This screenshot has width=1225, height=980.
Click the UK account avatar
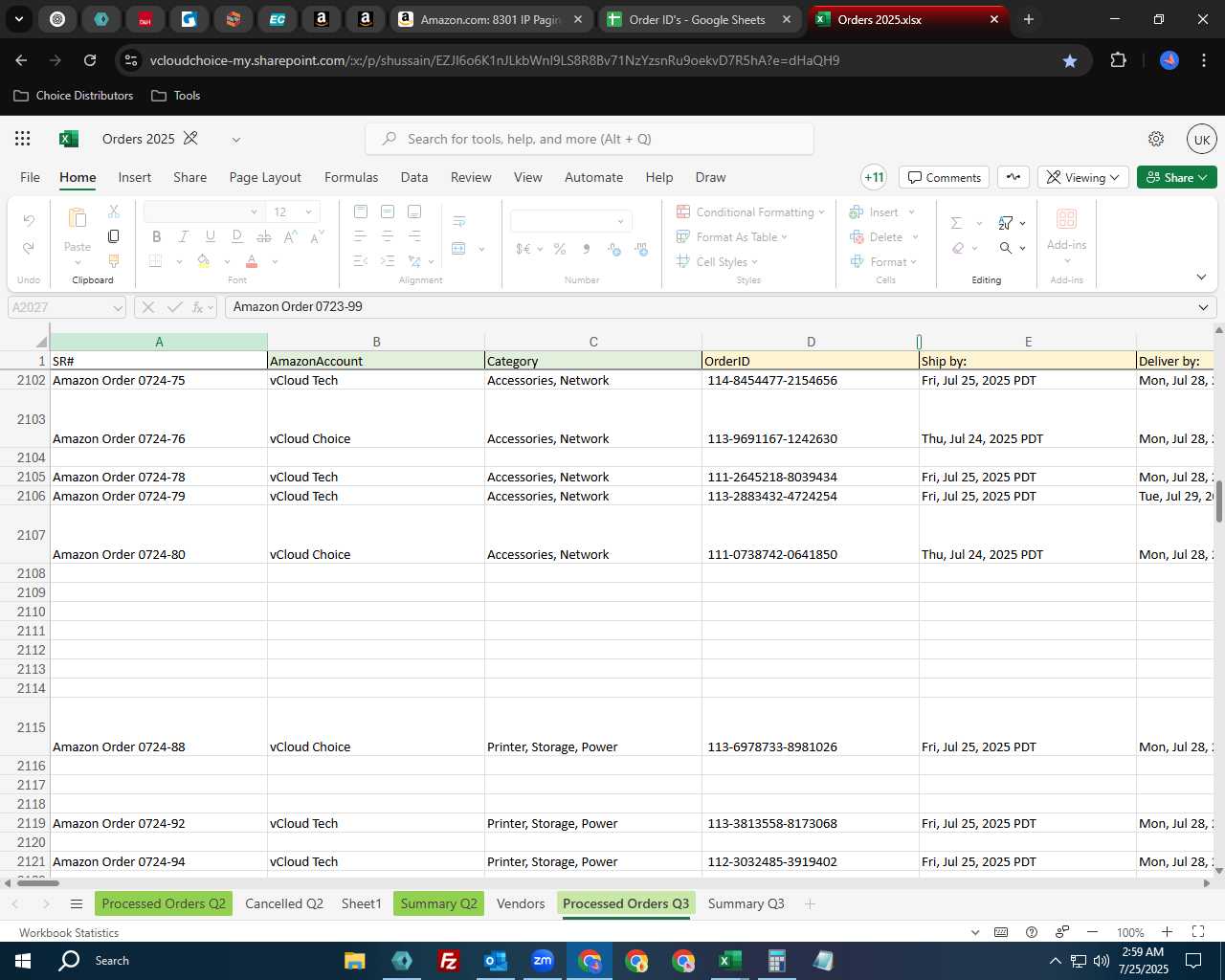click(1202, 139)
